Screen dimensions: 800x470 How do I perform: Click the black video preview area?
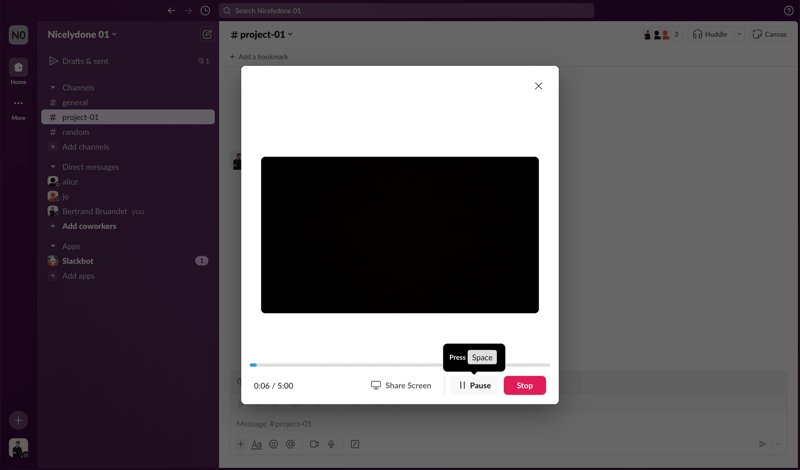399,235
